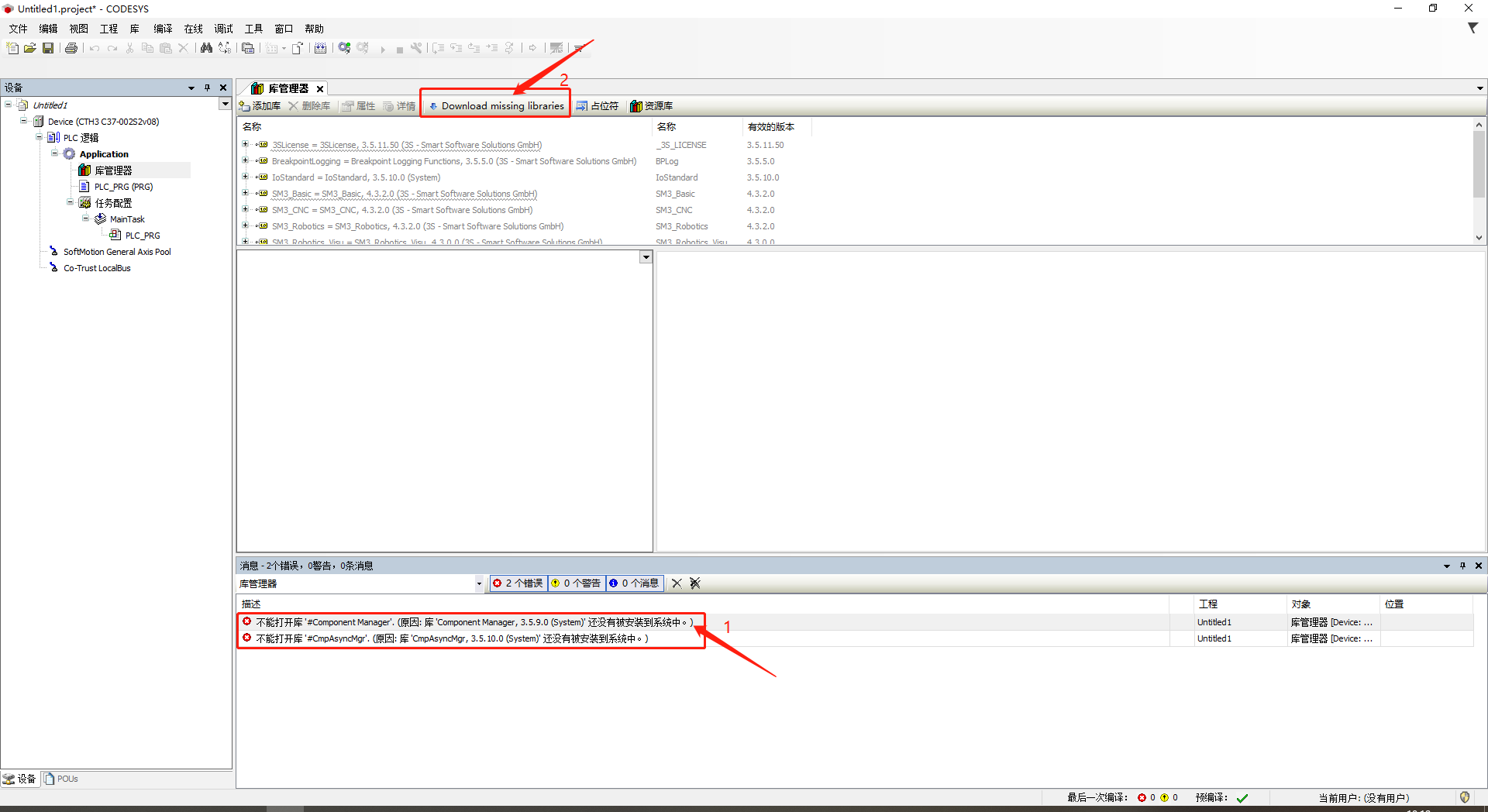Open the 视图 menu
This screenshot has height=812, width=1488.
78,29
